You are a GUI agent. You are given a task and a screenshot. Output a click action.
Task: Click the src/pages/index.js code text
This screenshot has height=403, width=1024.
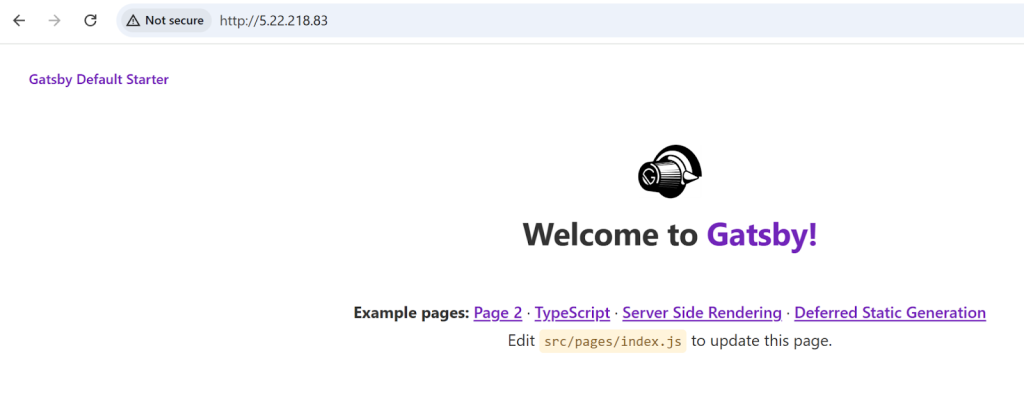pos(613,341)
